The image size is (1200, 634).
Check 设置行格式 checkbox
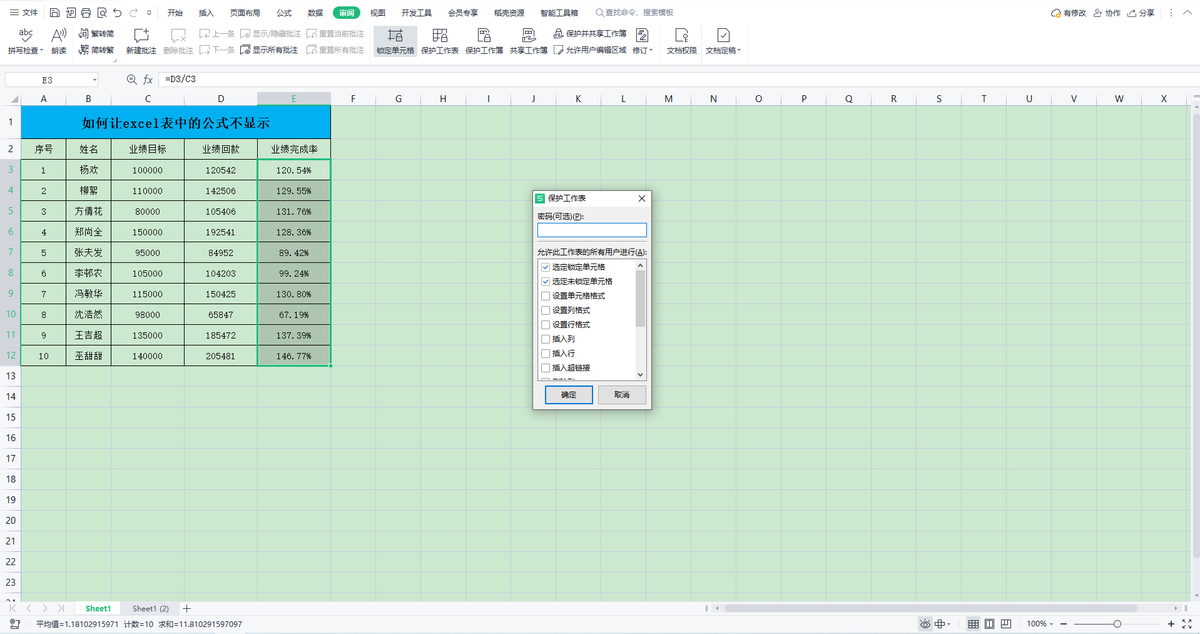[x=545, y=325]
